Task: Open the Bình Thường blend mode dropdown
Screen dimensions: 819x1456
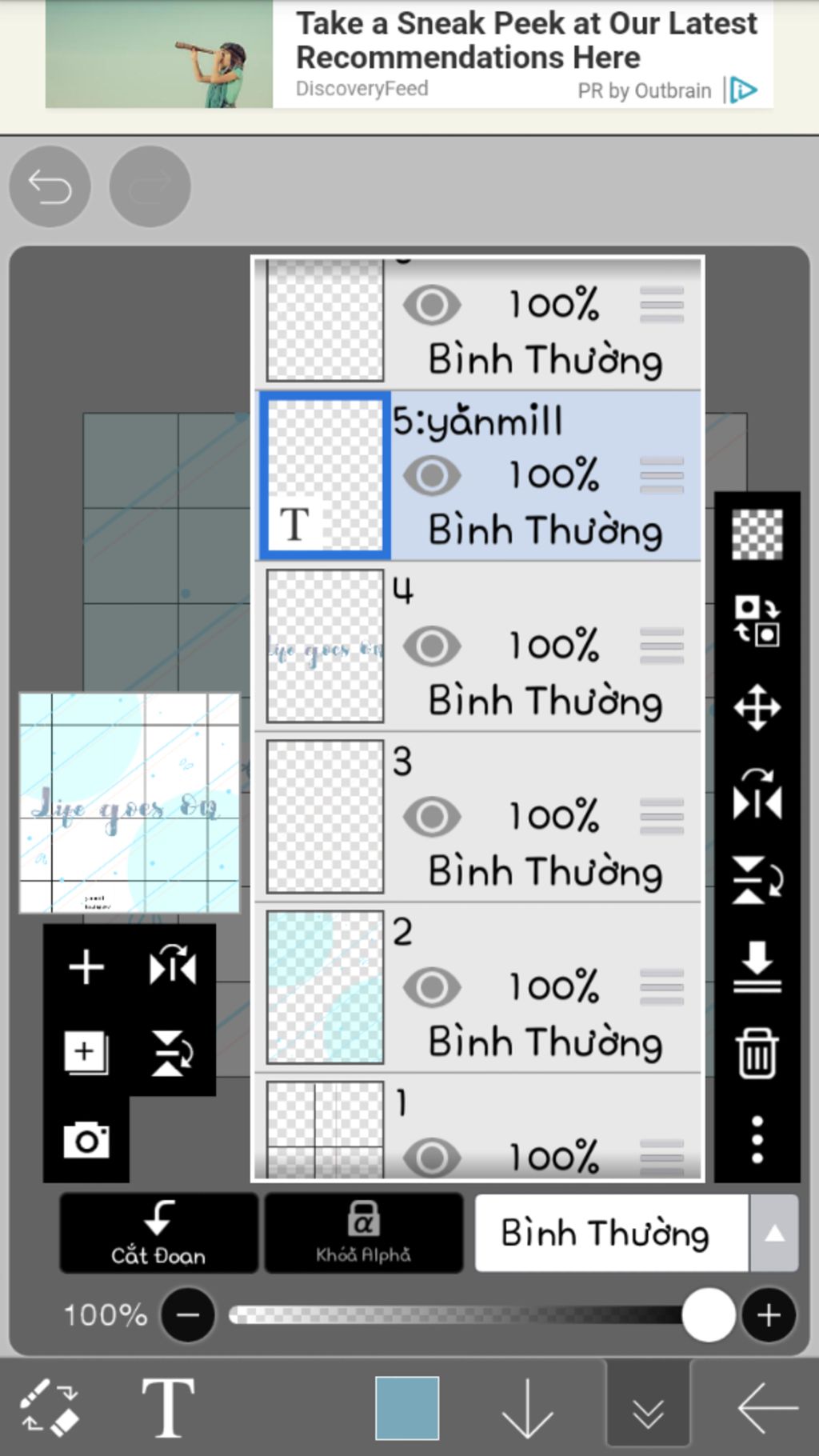Action: click(637, 1233)
